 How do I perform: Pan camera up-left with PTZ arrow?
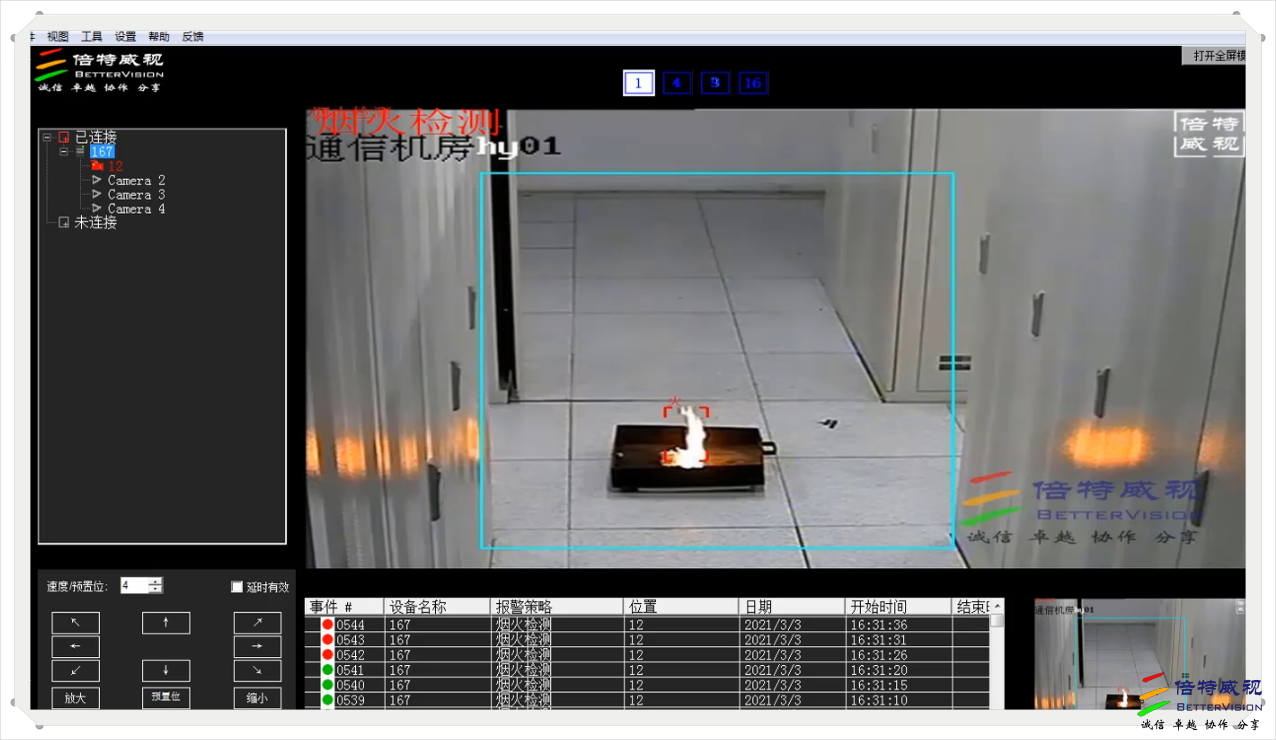tap(76, 623)
